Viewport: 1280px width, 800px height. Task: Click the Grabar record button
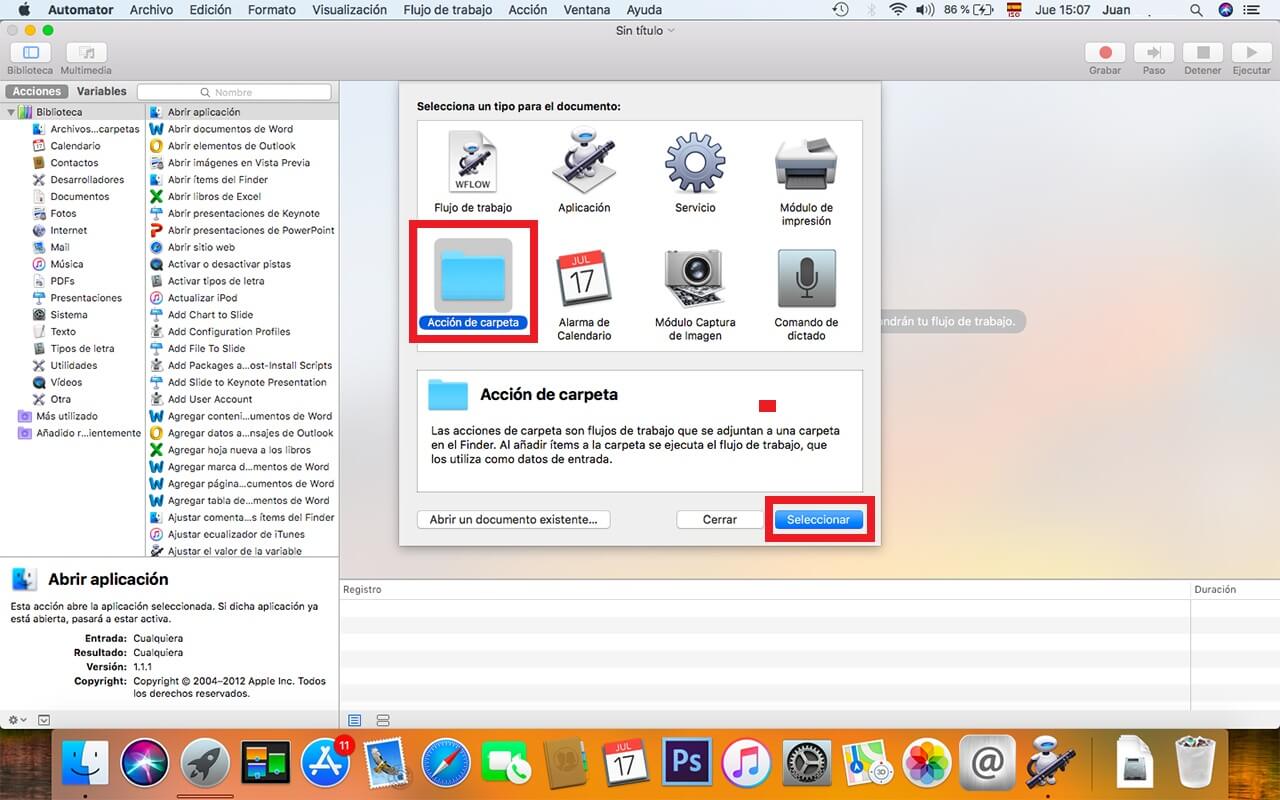pos(1105,53)
